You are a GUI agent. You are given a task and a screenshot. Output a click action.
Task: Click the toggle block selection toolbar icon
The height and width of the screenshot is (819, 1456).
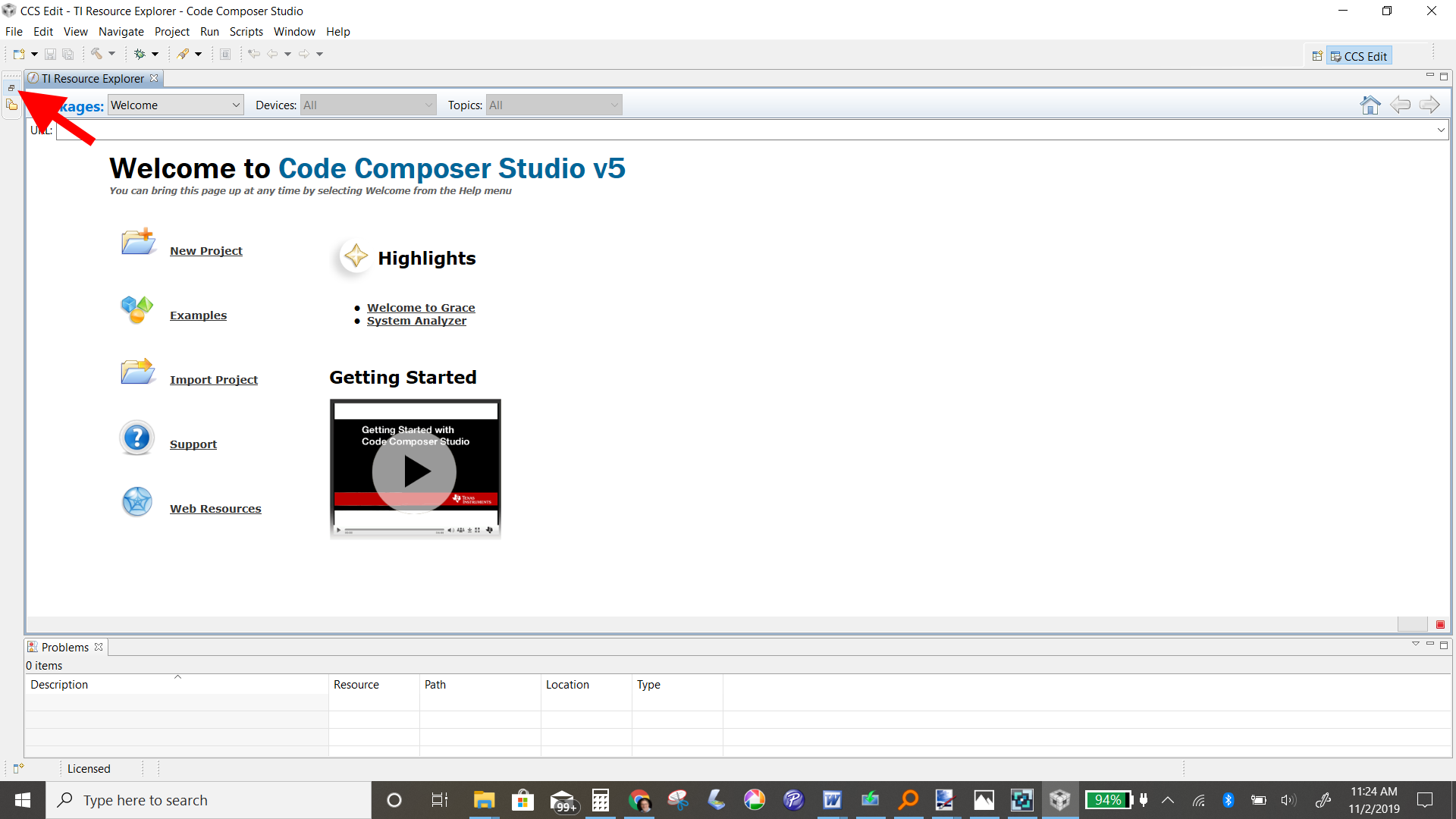(225, 54)
